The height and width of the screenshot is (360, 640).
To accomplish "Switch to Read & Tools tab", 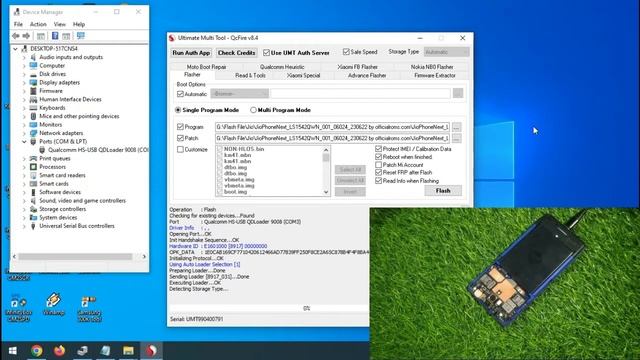I will 250,76.
